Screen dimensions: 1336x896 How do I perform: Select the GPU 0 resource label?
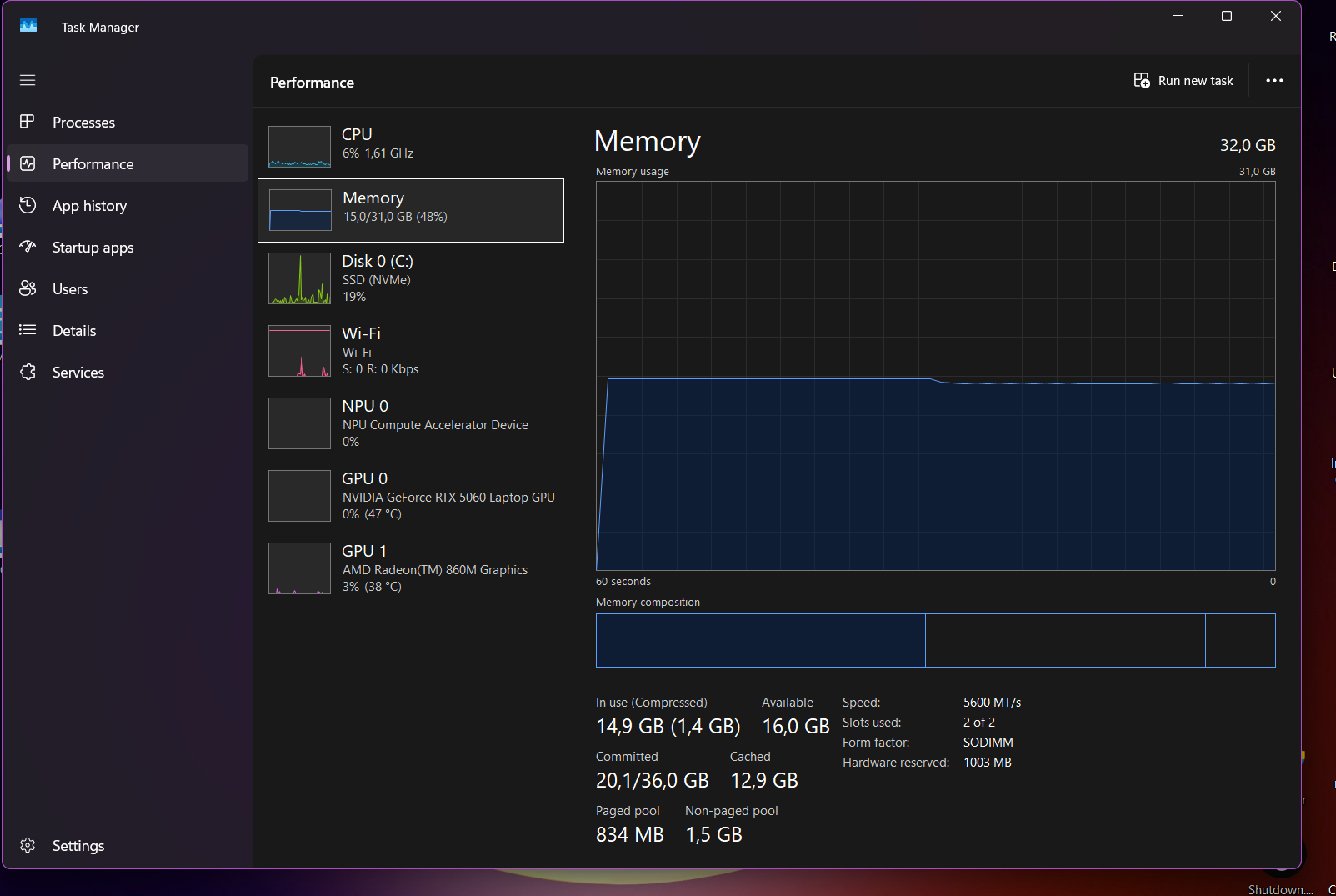click(x=364, y=478)
